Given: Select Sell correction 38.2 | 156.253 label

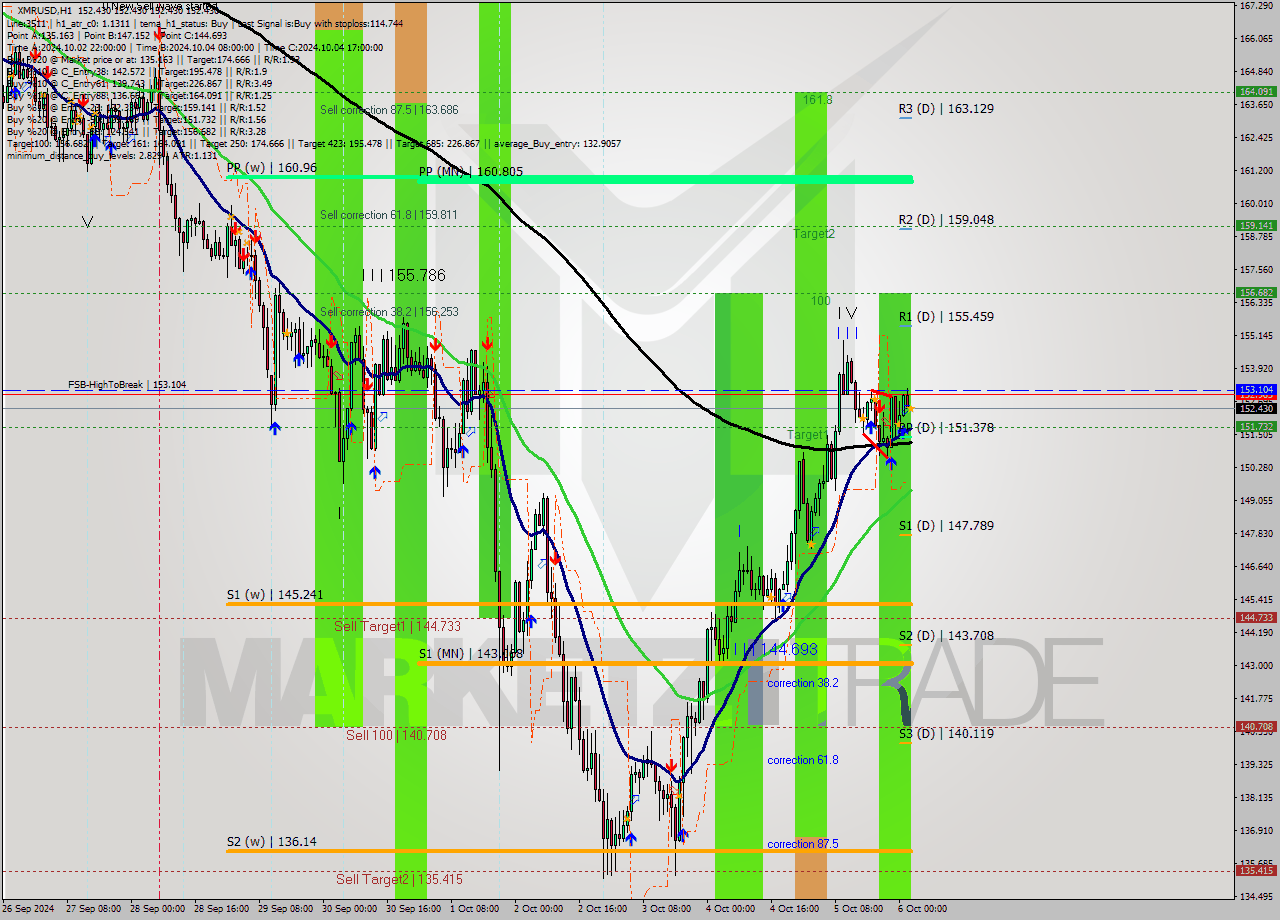Looking at the screenshot, I should [x=389, y=312].
